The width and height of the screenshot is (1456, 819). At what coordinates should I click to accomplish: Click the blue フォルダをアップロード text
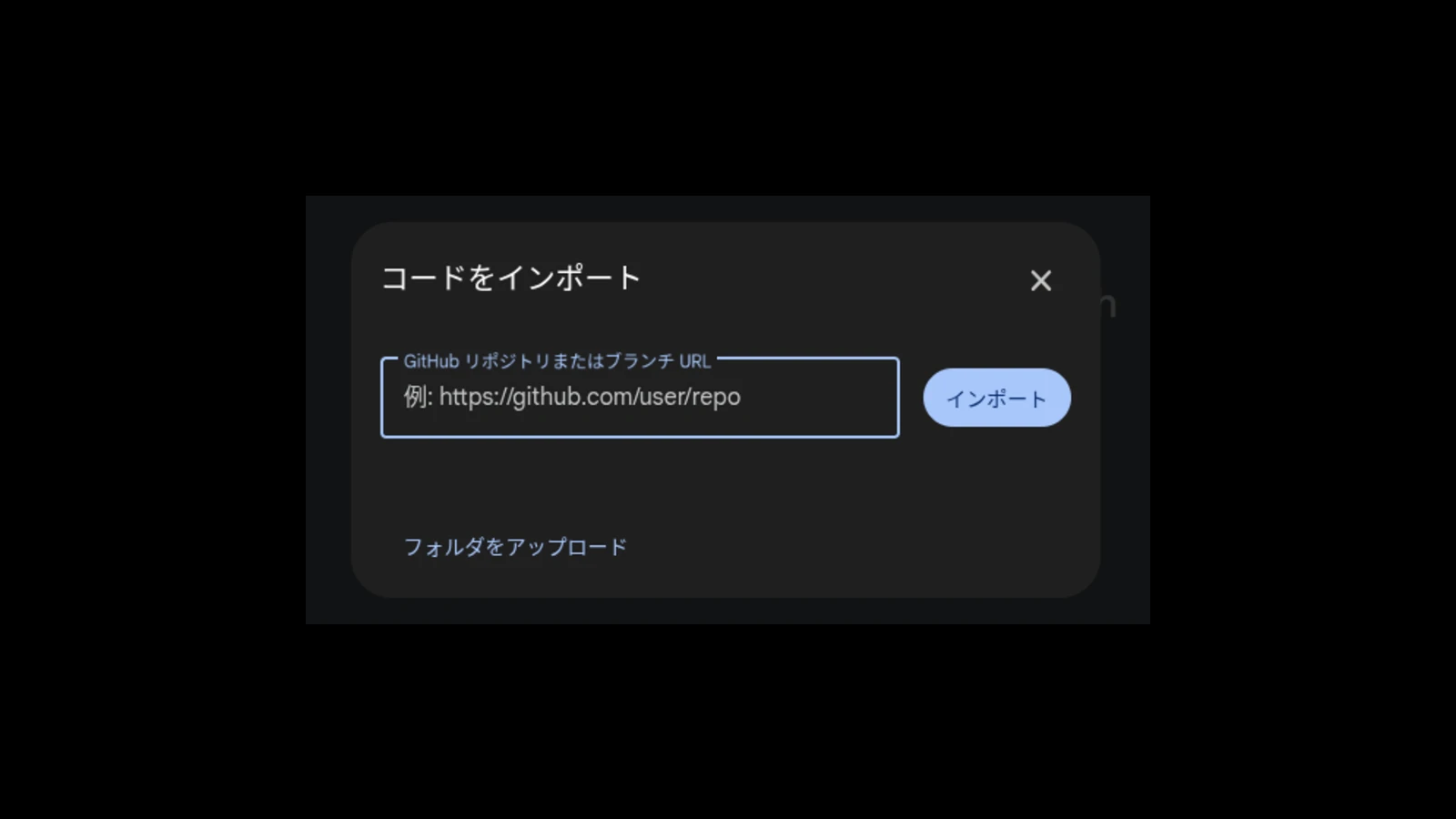(515, 547)
